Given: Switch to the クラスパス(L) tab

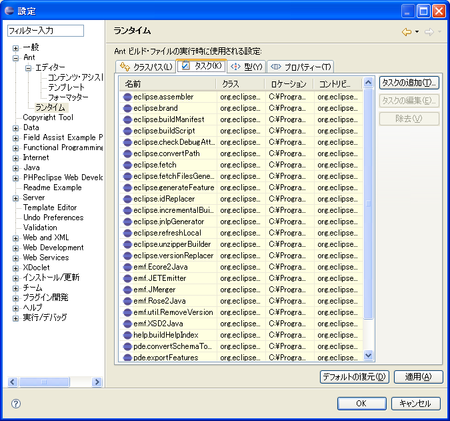Looking at the screenshot, I should click(146, 67).
